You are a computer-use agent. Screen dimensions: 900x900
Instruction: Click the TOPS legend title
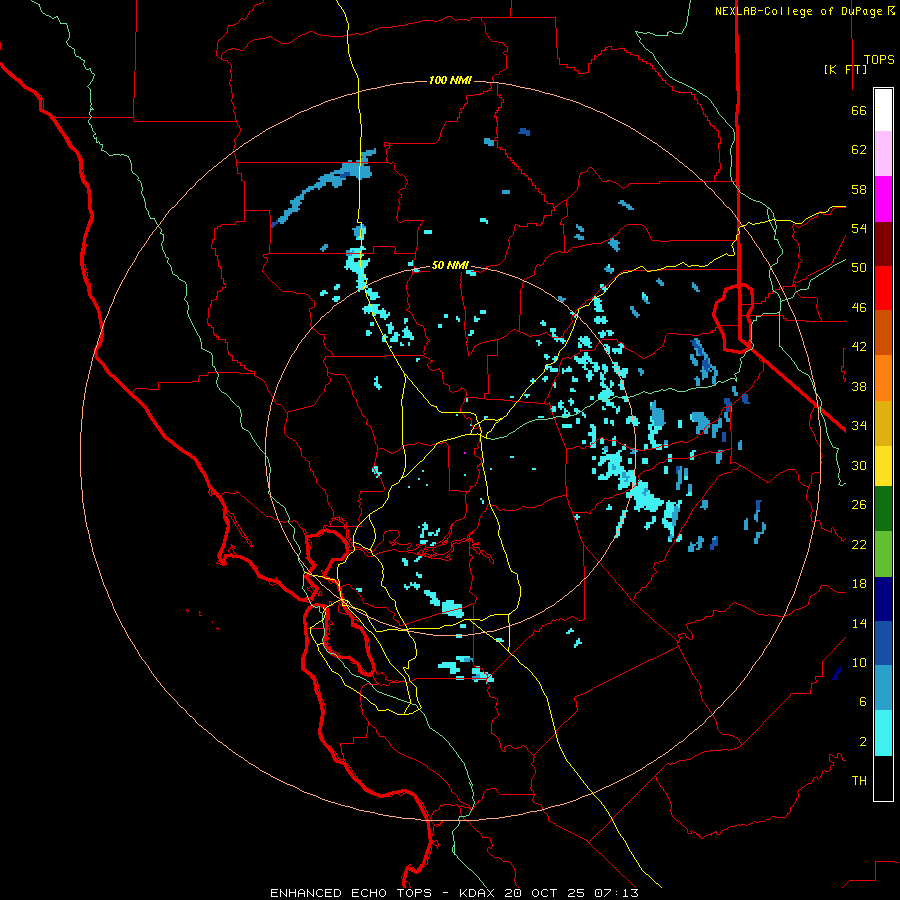pyautogui.click(x=879, y=60)
